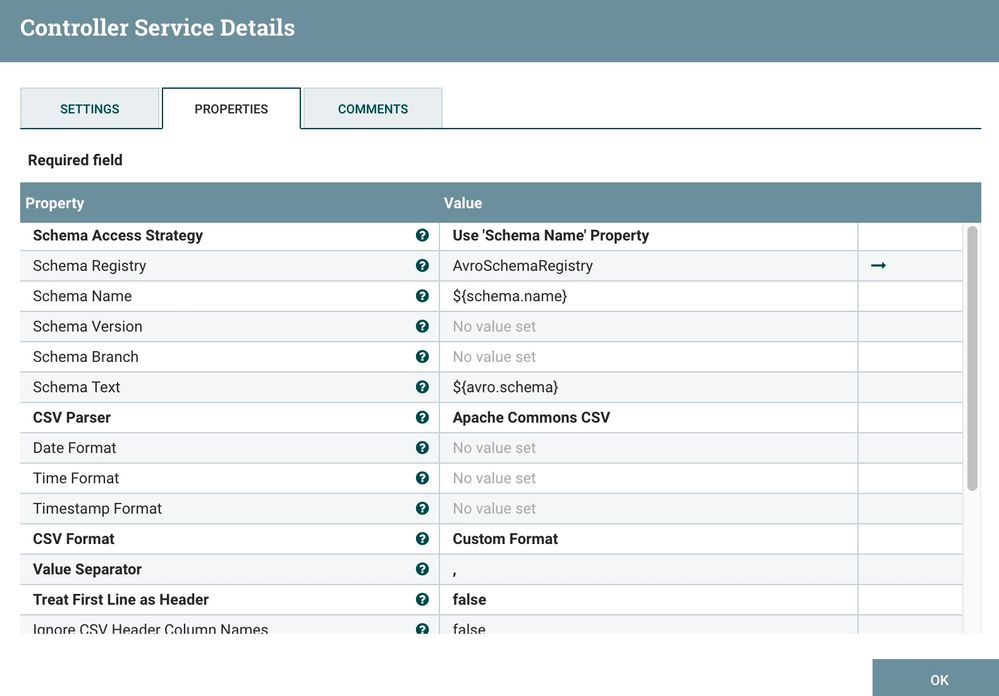Open the Comments tab

point(373,109)
